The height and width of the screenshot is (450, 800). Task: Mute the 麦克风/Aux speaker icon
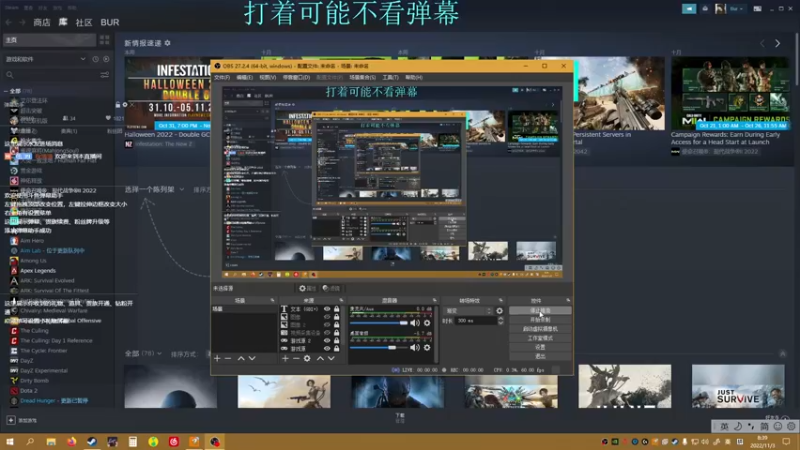415,323
